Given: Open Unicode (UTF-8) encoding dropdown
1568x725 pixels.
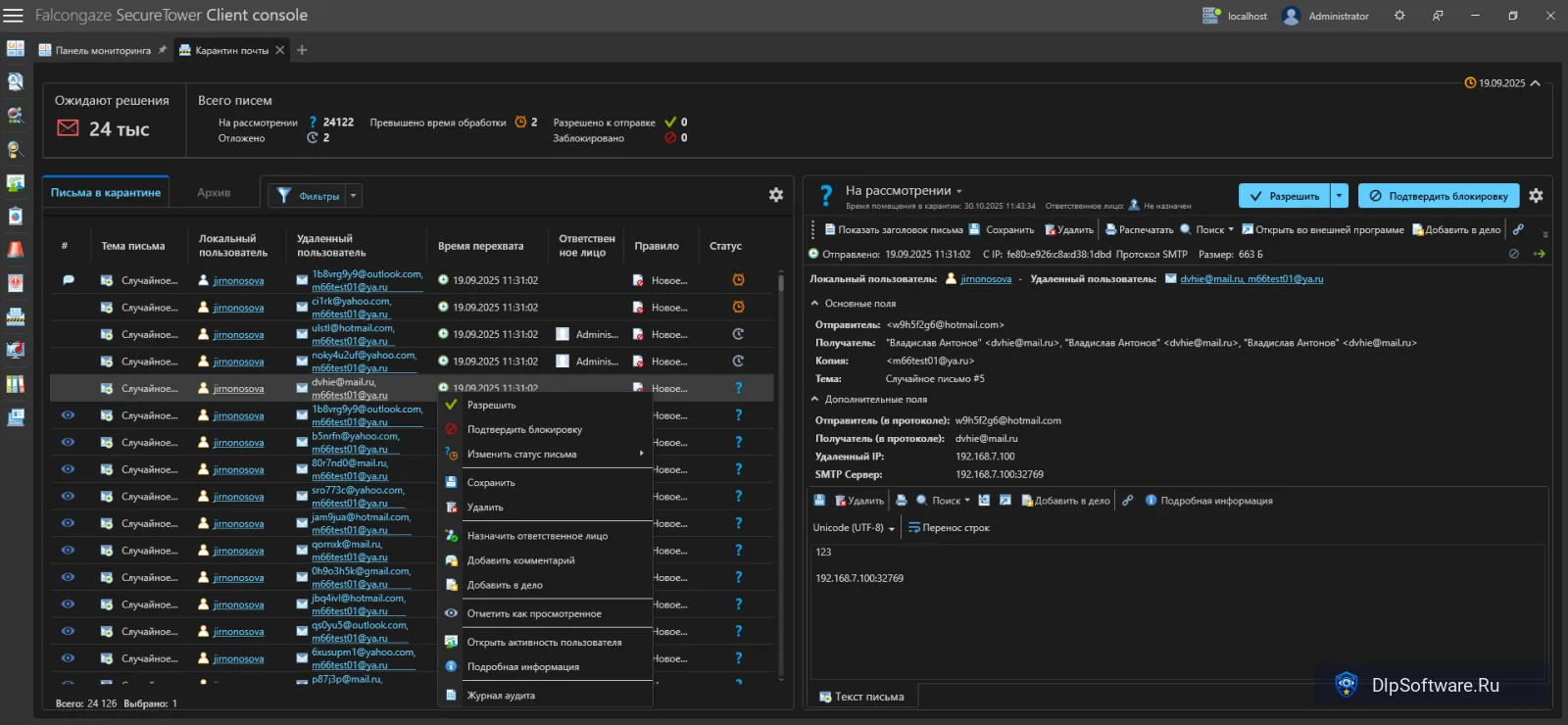Looking at the screenshot, I should pyautogui.click(x=854, y=528).
